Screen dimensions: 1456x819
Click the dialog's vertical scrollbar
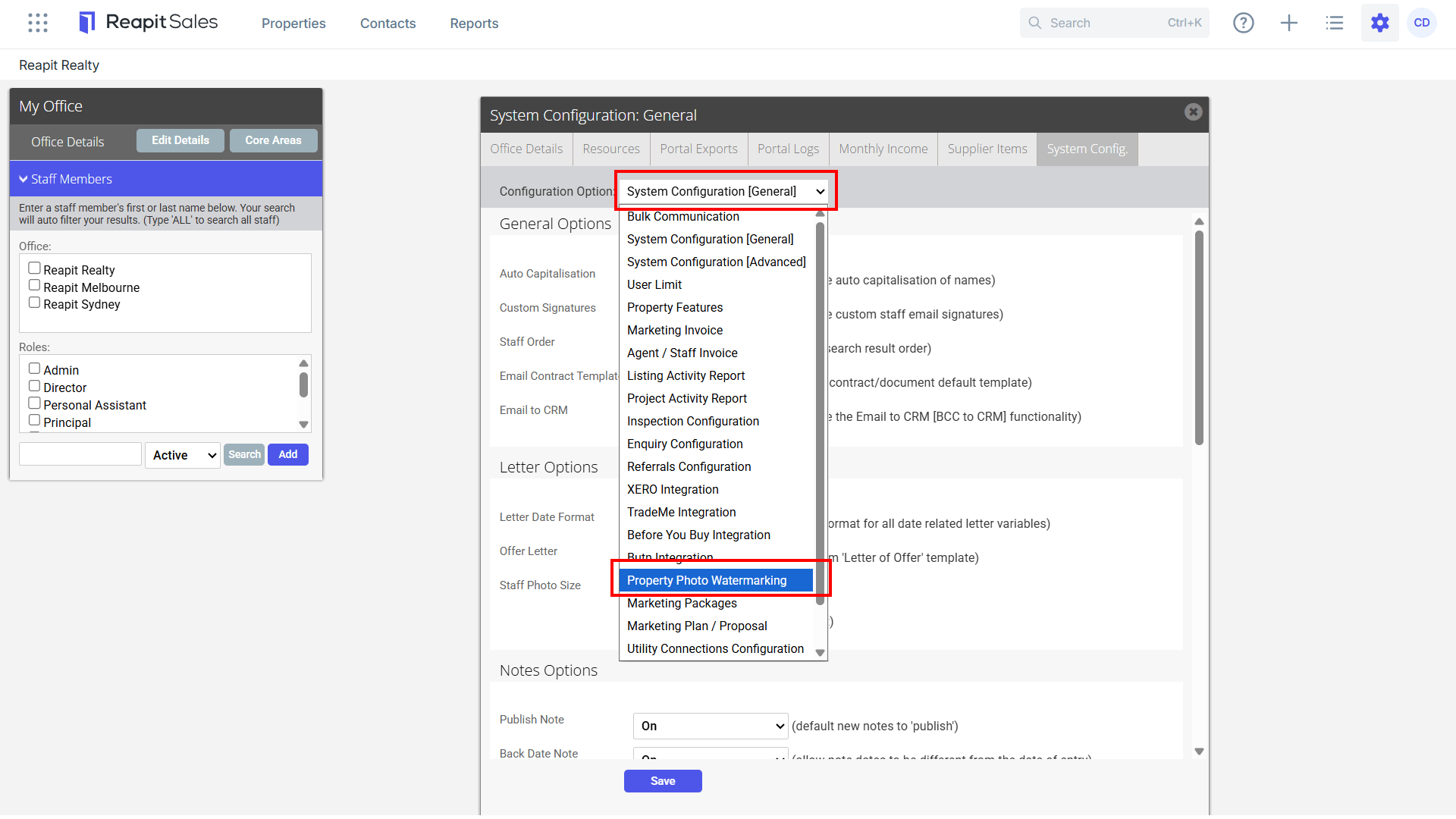coord(1199,337)
